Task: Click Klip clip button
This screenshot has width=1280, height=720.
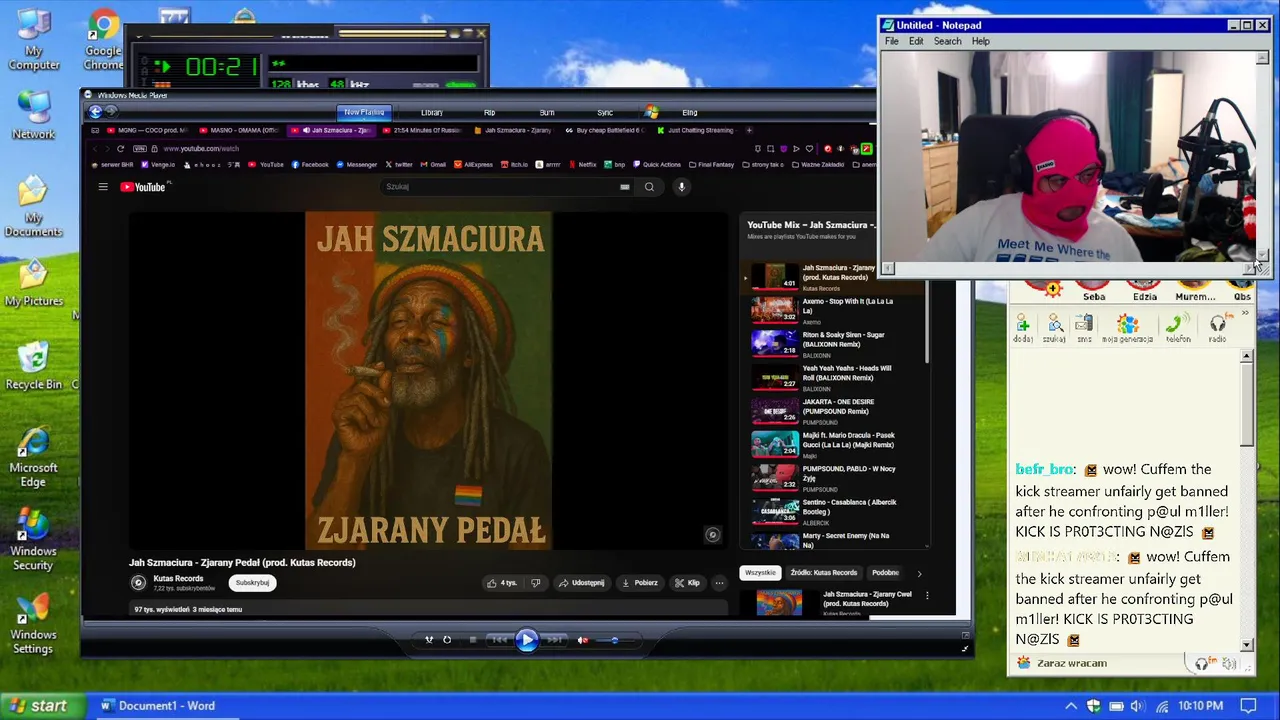Action: 687,583
